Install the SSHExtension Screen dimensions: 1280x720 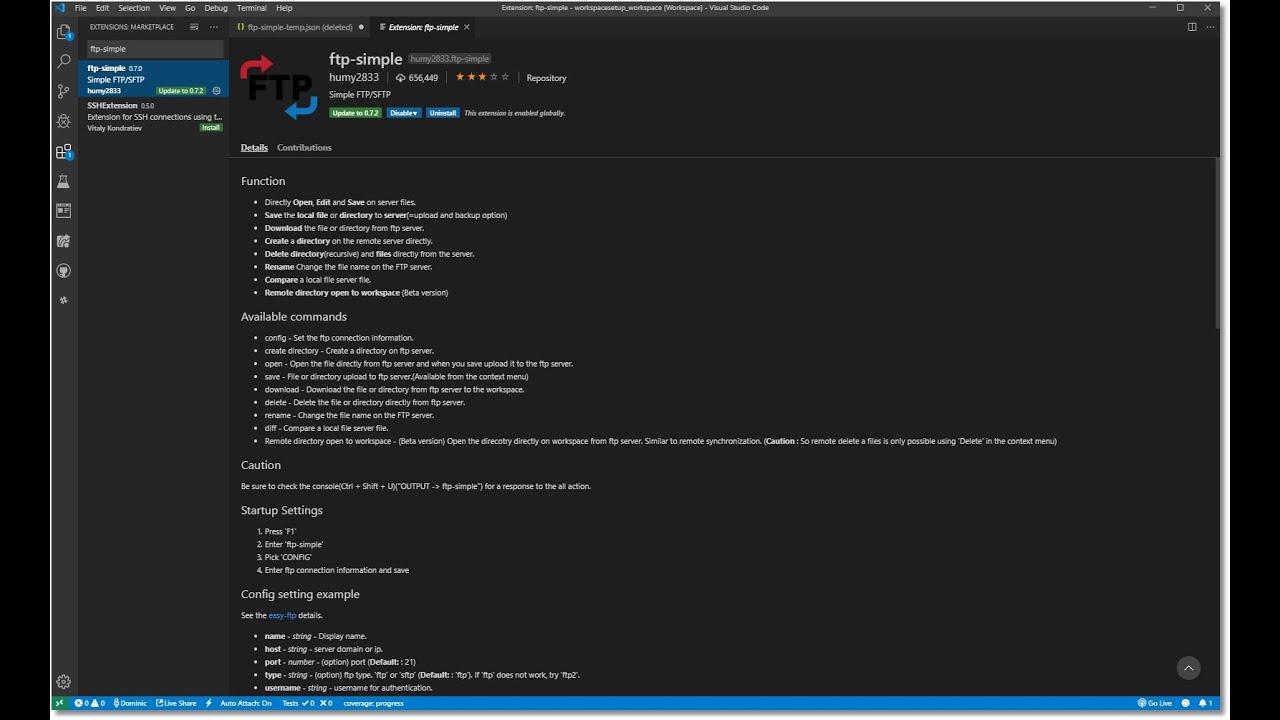click(x=211, y=128)
